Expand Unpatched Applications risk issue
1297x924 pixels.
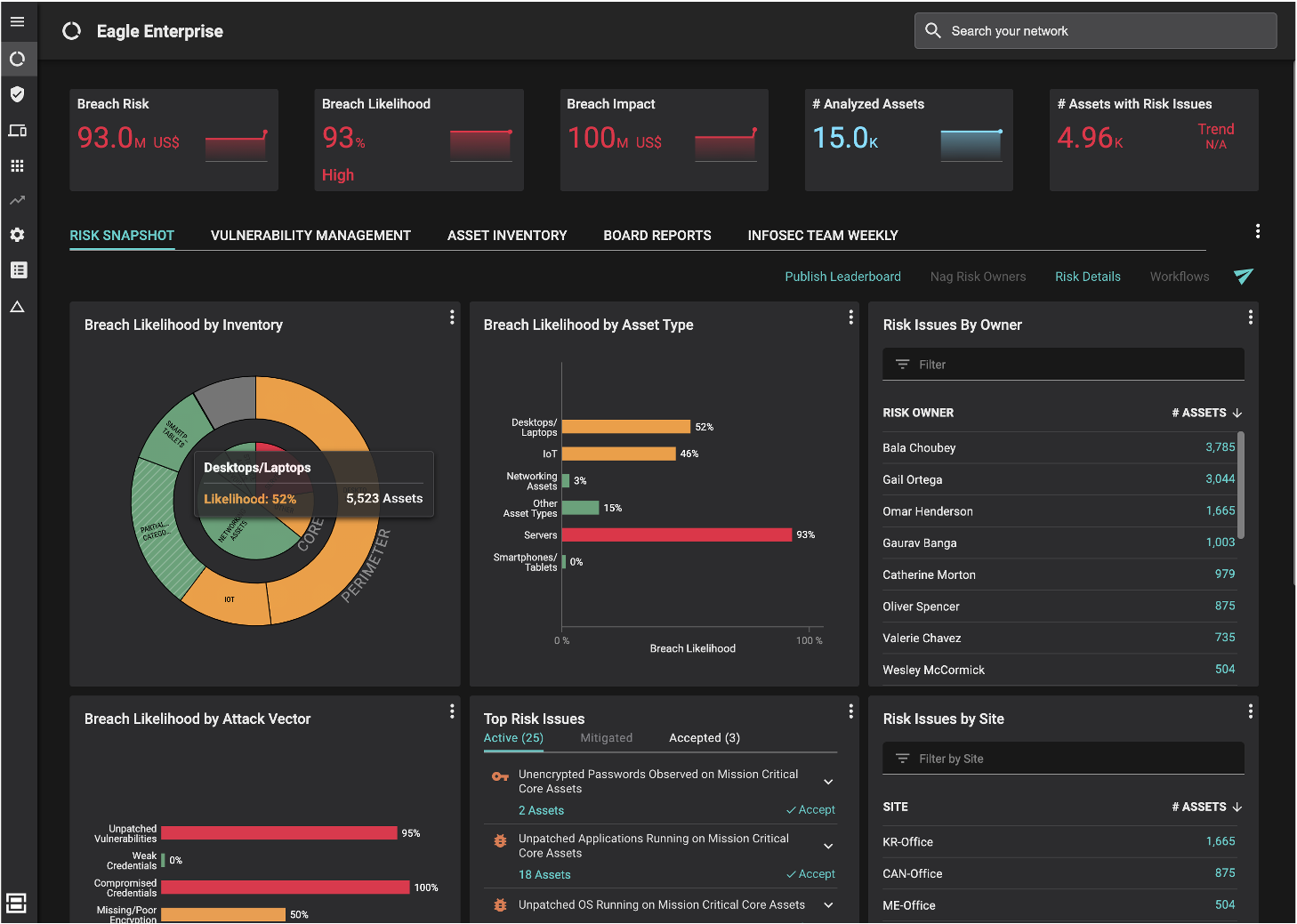coord(828,846)
